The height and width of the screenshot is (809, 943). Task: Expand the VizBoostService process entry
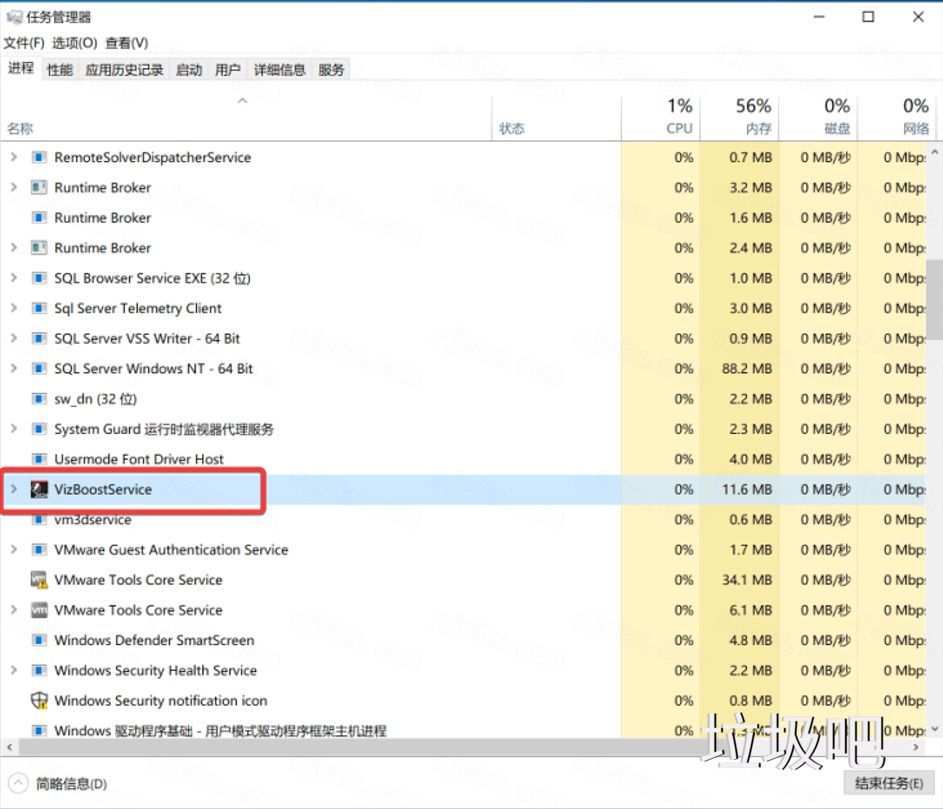tap(13, 489)
